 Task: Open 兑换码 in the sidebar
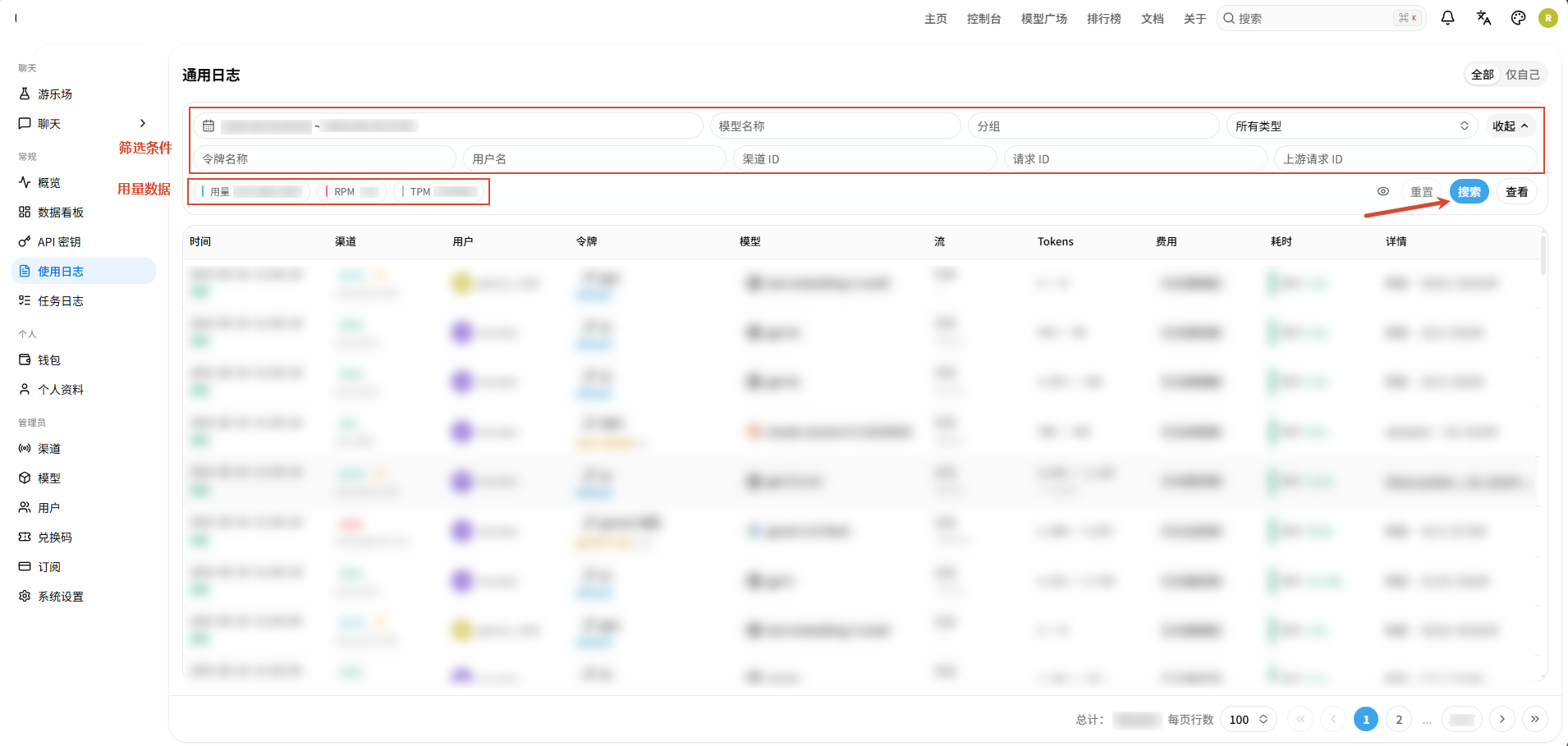pos(84,538)
